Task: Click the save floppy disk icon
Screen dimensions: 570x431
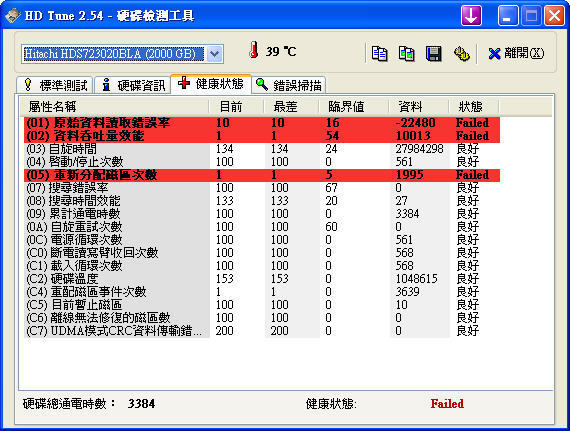Action: [433, 54]
